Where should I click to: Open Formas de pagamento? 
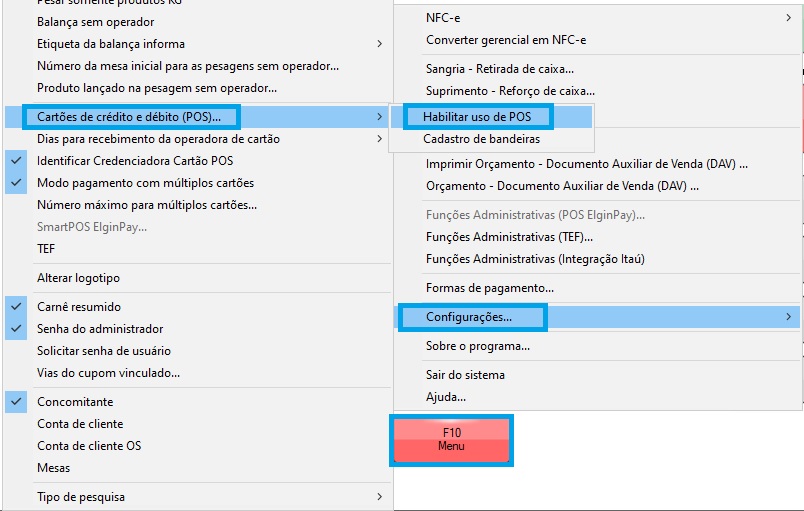(x=489, y=288)
